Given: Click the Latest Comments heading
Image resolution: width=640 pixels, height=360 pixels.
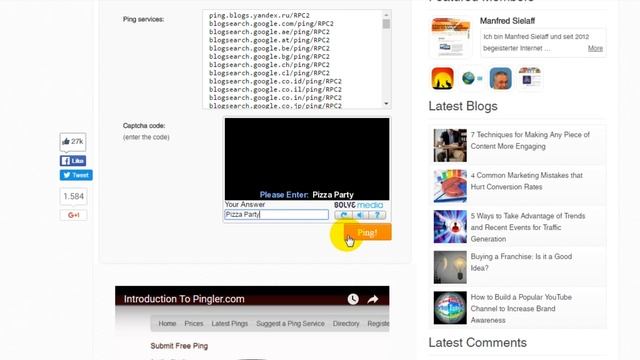Looking at the screenshot, I should [x=478, y=343].
